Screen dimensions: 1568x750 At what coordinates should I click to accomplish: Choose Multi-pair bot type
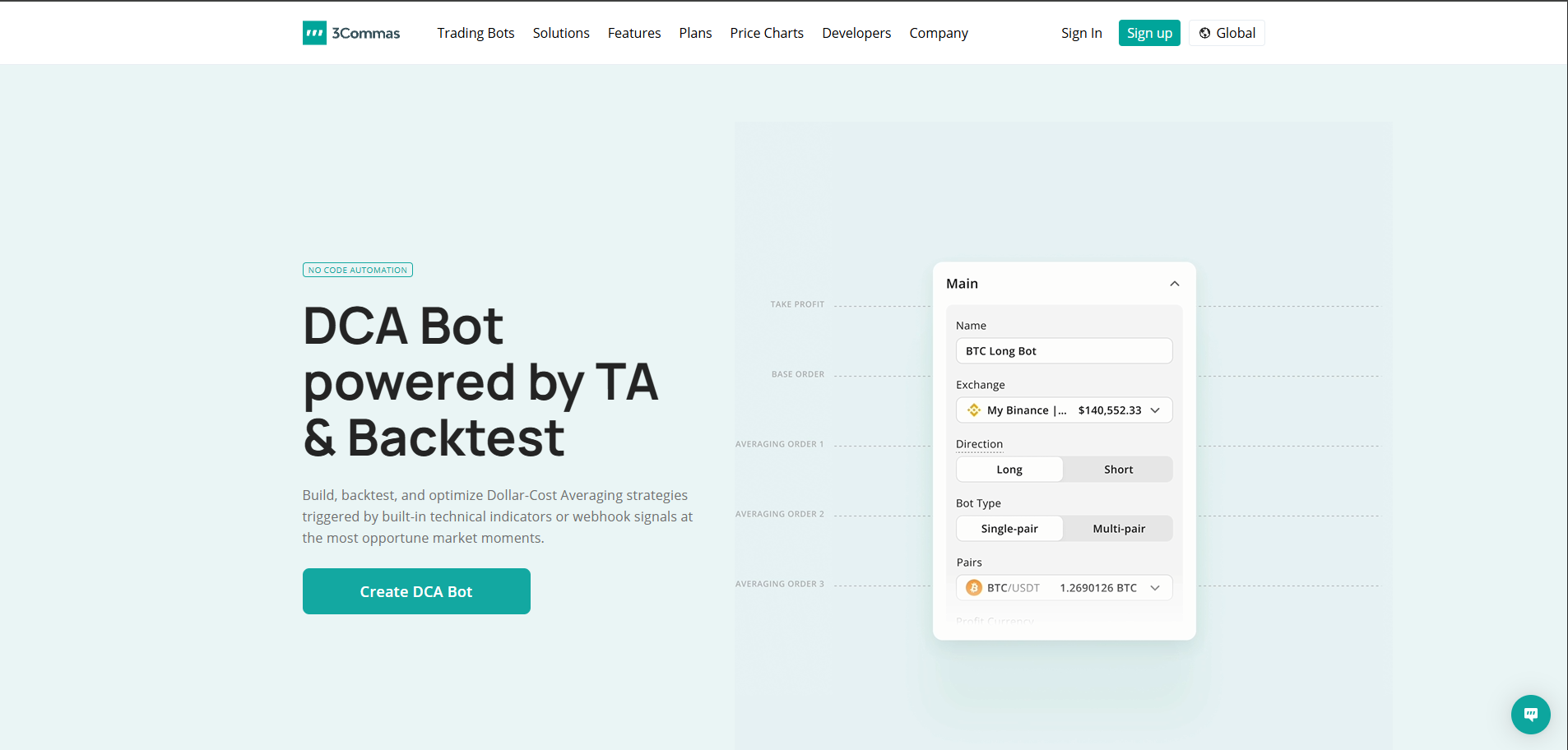click(x=1118, y=529)
